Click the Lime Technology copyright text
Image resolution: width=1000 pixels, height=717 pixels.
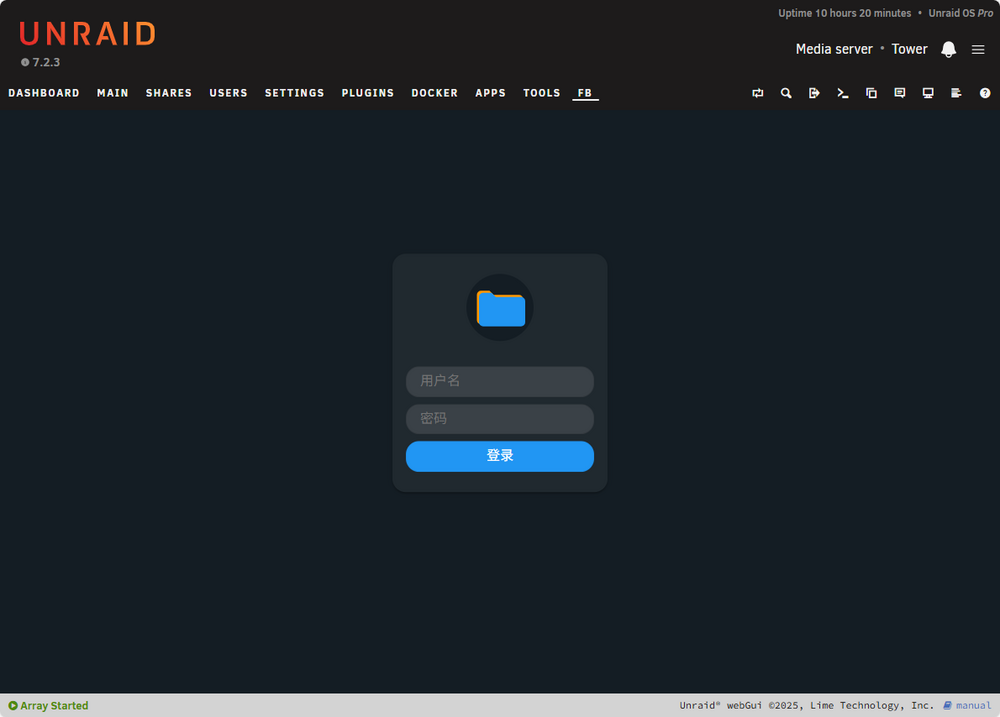(807, 706)
